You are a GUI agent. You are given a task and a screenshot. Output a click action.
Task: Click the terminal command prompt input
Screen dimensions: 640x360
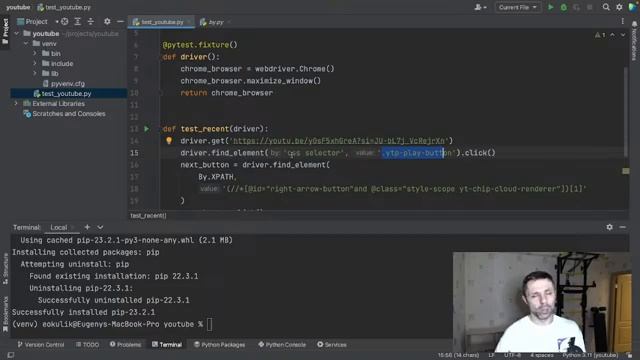209,324
